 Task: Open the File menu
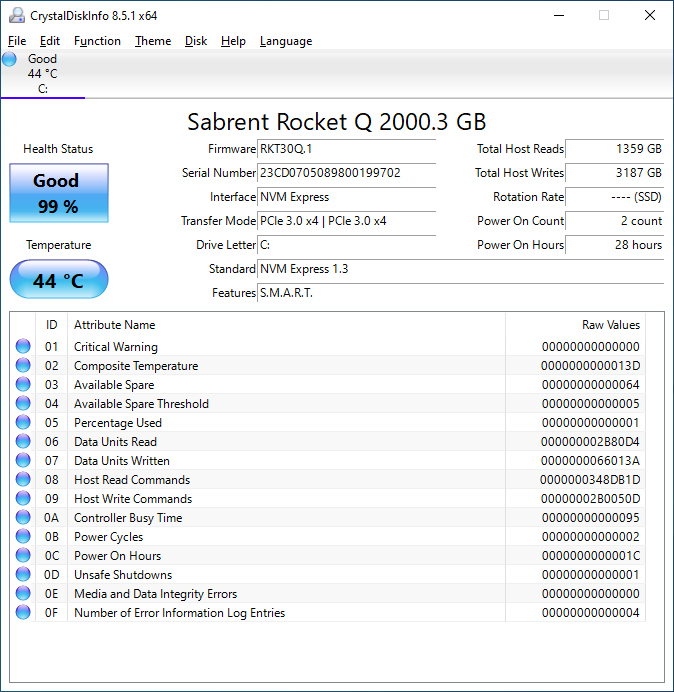click(17, 41)
